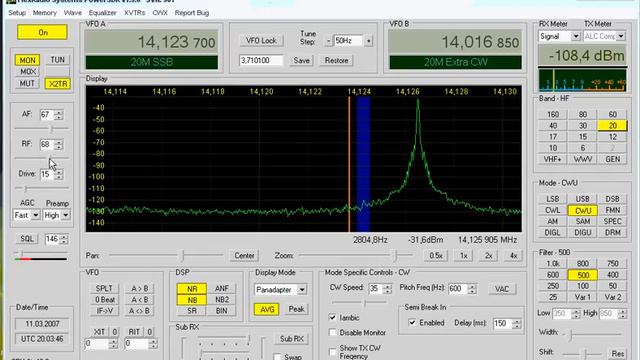The image size is (640, 360).
Task: Click the Sub RX button
Action: (x=292, y=339)
